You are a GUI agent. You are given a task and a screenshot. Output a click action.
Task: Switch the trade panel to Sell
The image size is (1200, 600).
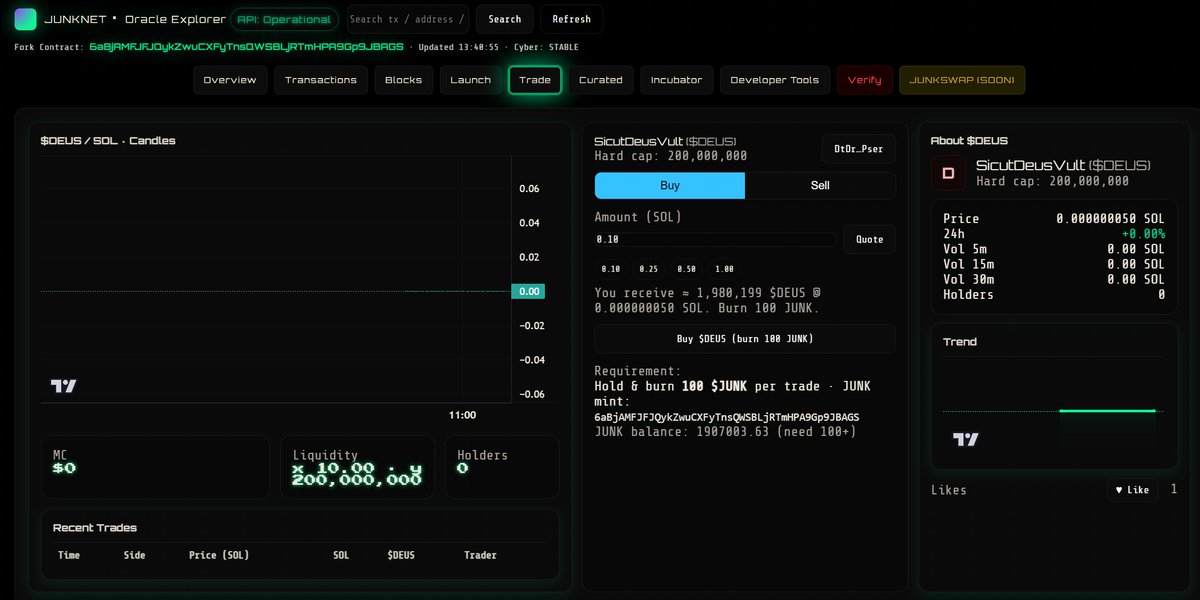[820, 185]
